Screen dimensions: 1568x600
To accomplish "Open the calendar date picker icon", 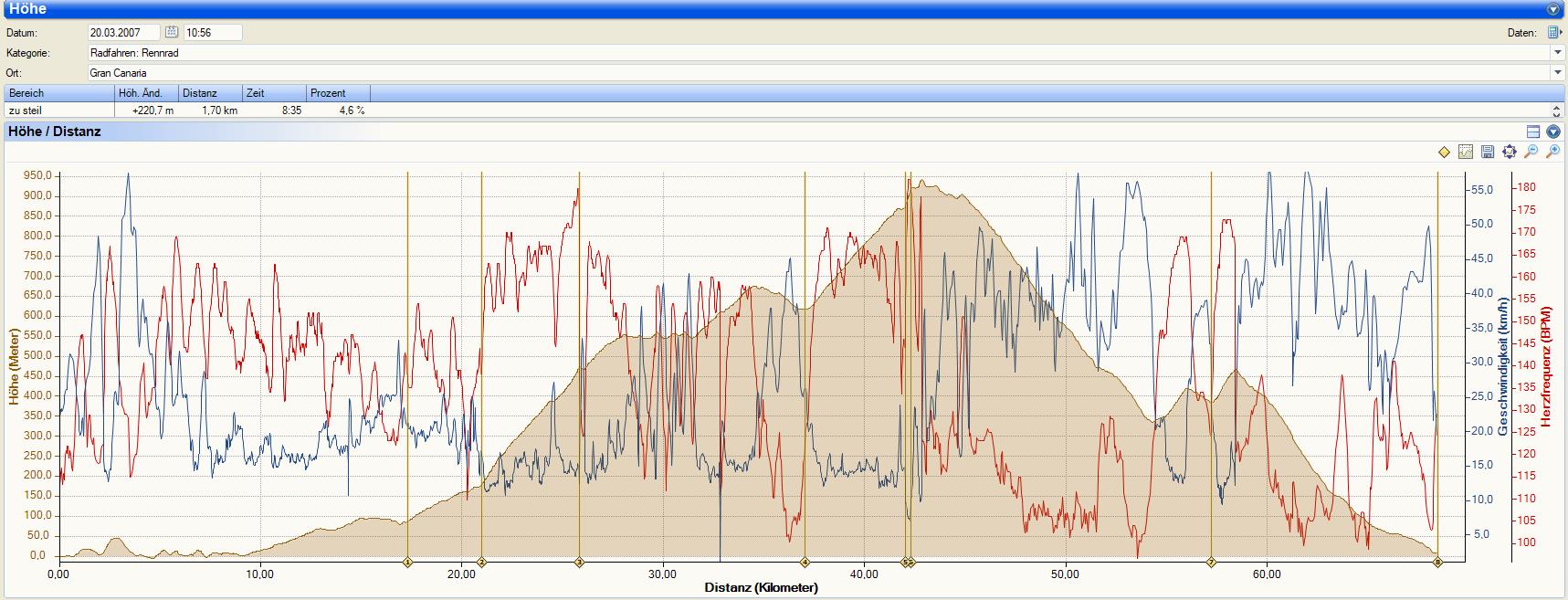I will pos(172,32).
